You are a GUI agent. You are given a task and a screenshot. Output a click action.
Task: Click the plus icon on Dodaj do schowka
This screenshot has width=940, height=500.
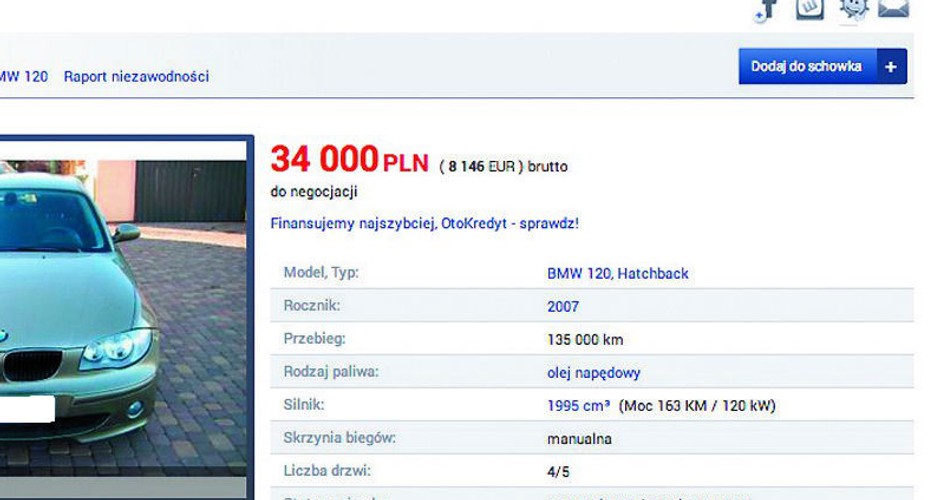coord(891,67)
